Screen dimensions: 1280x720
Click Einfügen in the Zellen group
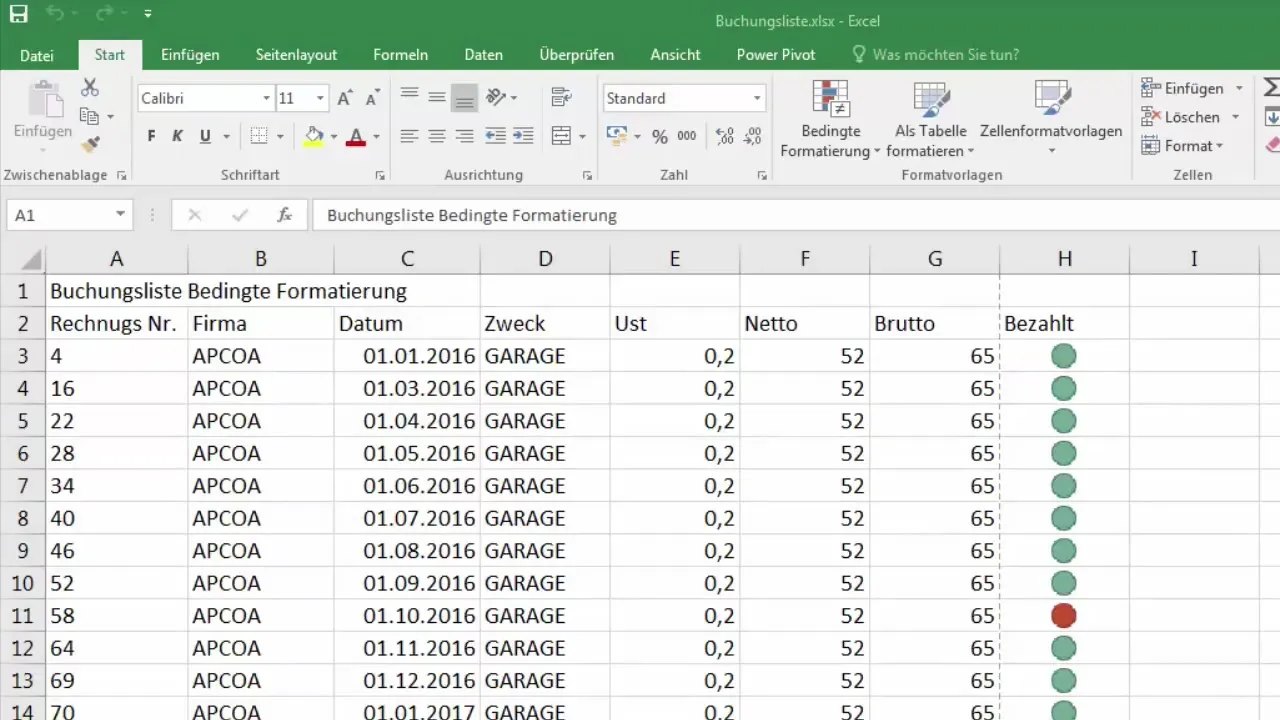pyautogui.click(x=1183, y=88)
